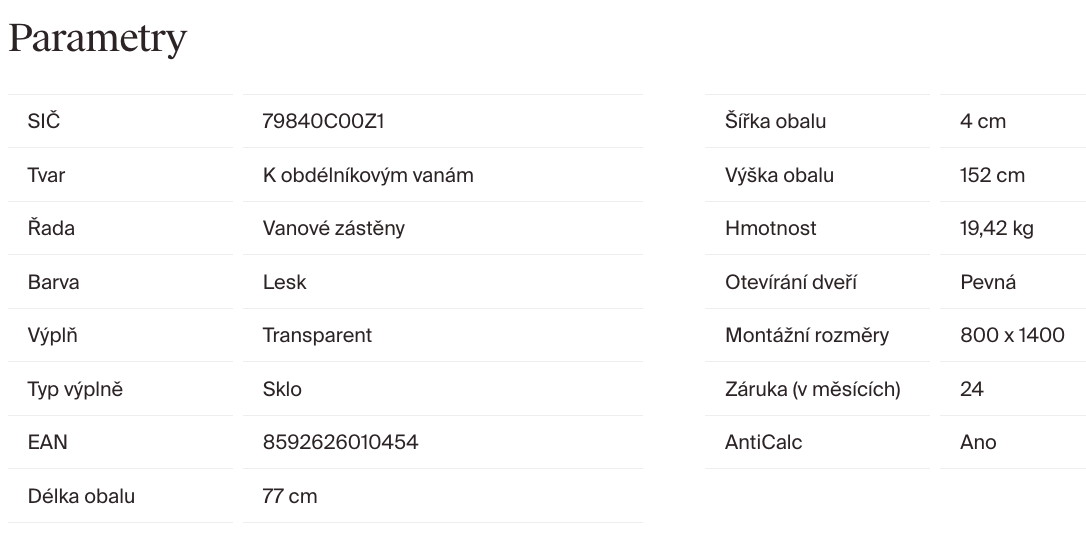Click the Šířka obalu label
The height and width of the screenshot is (554, 1086).
click(x=775, y=122)
